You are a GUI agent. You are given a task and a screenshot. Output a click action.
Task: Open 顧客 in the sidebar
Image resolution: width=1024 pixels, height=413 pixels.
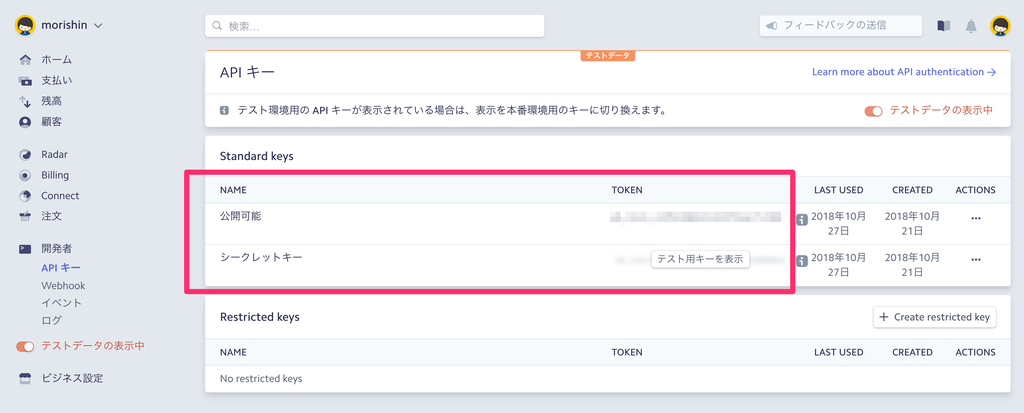coord(52,122)
